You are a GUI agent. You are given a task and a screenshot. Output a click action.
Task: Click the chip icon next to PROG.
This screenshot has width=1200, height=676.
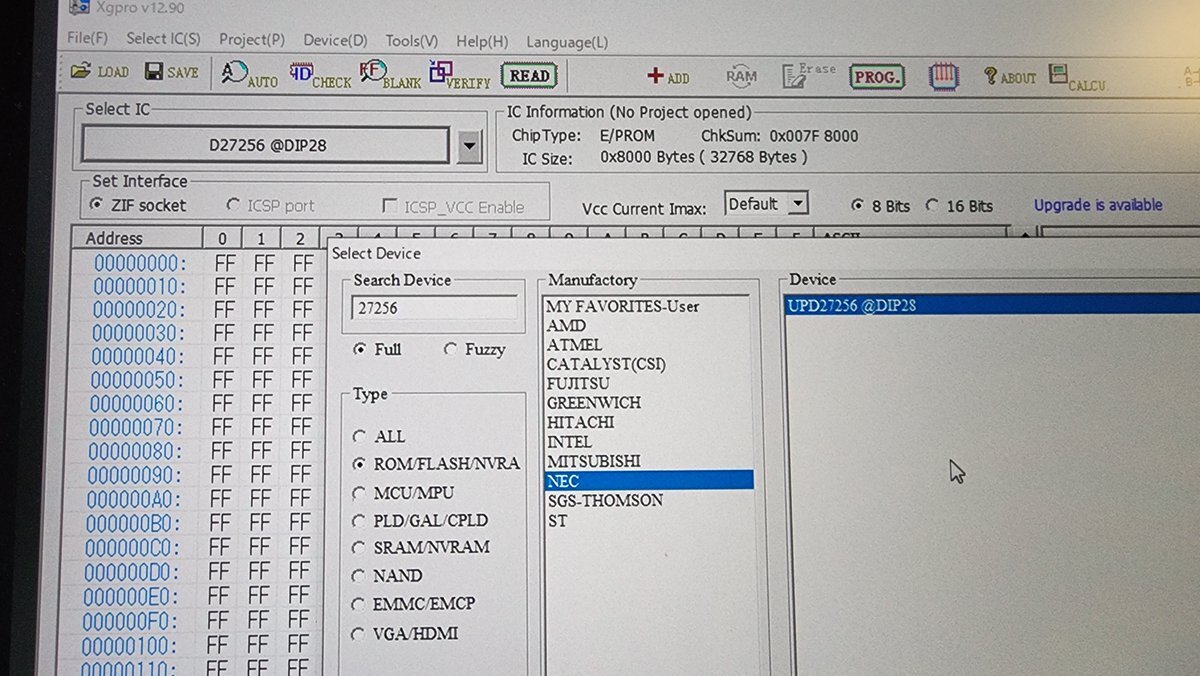[x=943, y=77]
